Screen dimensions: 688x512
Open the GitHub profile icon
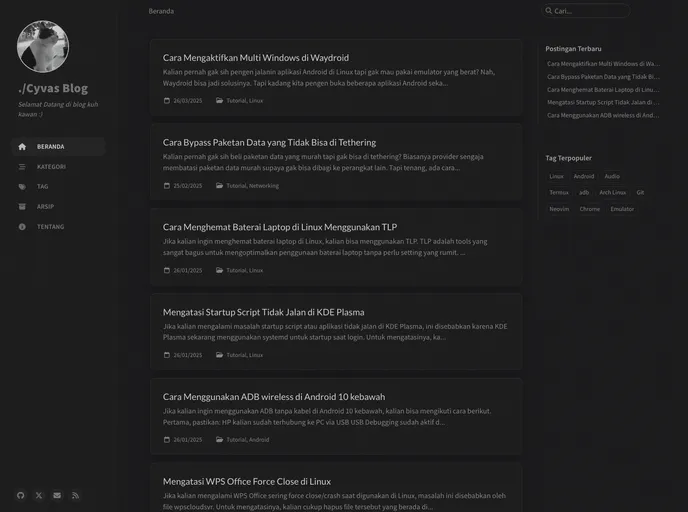pyautogui.click(x=21, y=495)
